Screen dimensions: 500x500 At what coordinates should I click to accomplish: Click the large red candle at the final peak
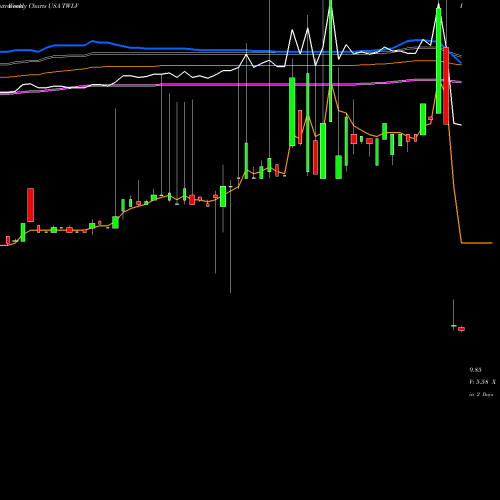tap(446, 86)
